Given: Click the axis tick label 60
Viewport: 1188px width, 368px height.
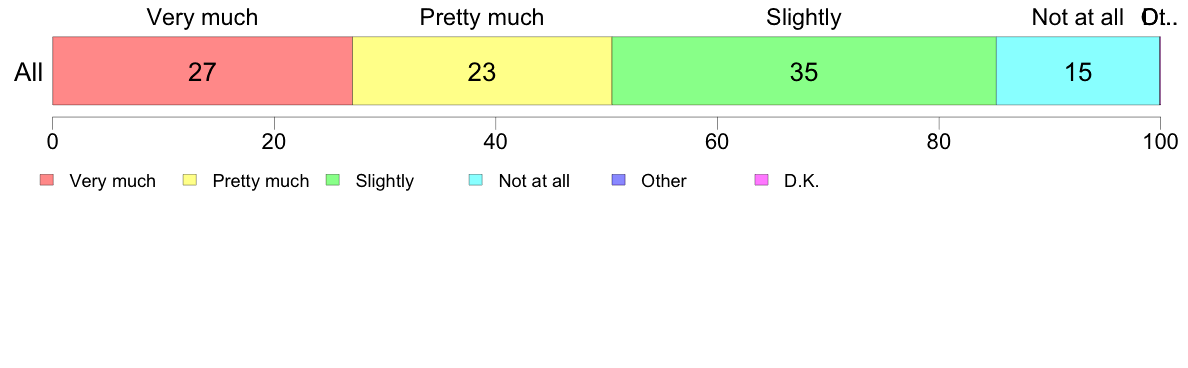Looking at the screenshot, I should click(717, 140).
